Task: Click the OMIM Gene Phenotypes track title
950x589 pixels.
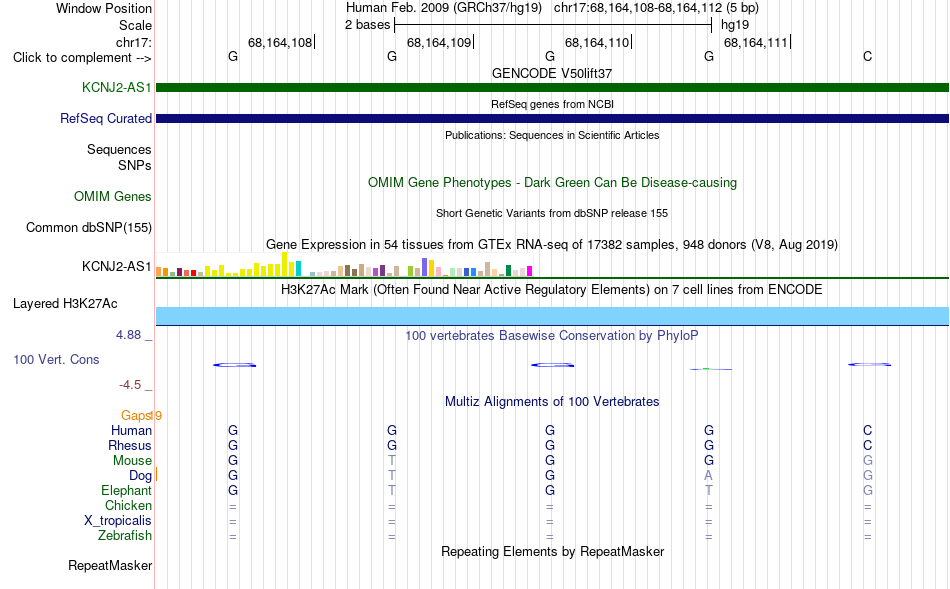Action: [552, 182]
